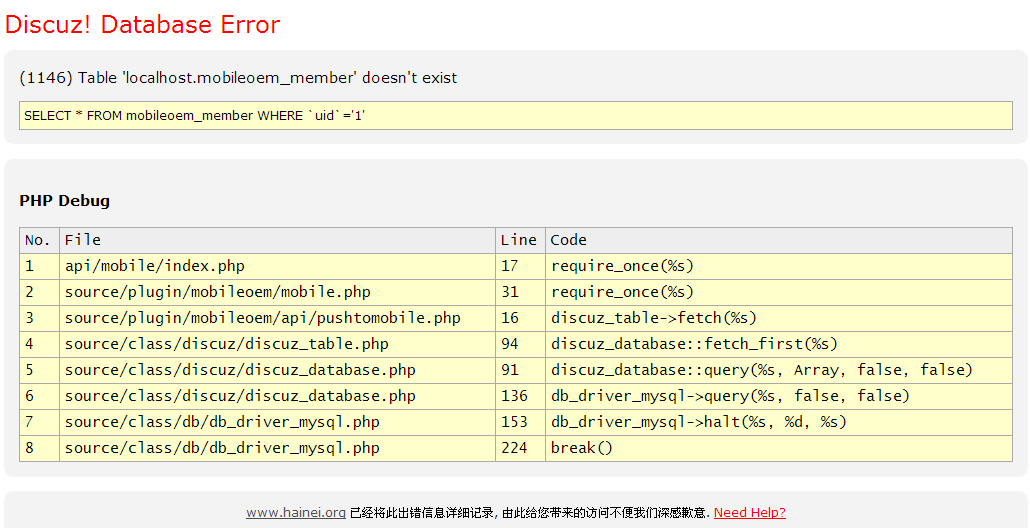Select source/plugin/mobileoem/mobile.php cell
This screenshot has height=528, width=1030.
click(277, 292)
